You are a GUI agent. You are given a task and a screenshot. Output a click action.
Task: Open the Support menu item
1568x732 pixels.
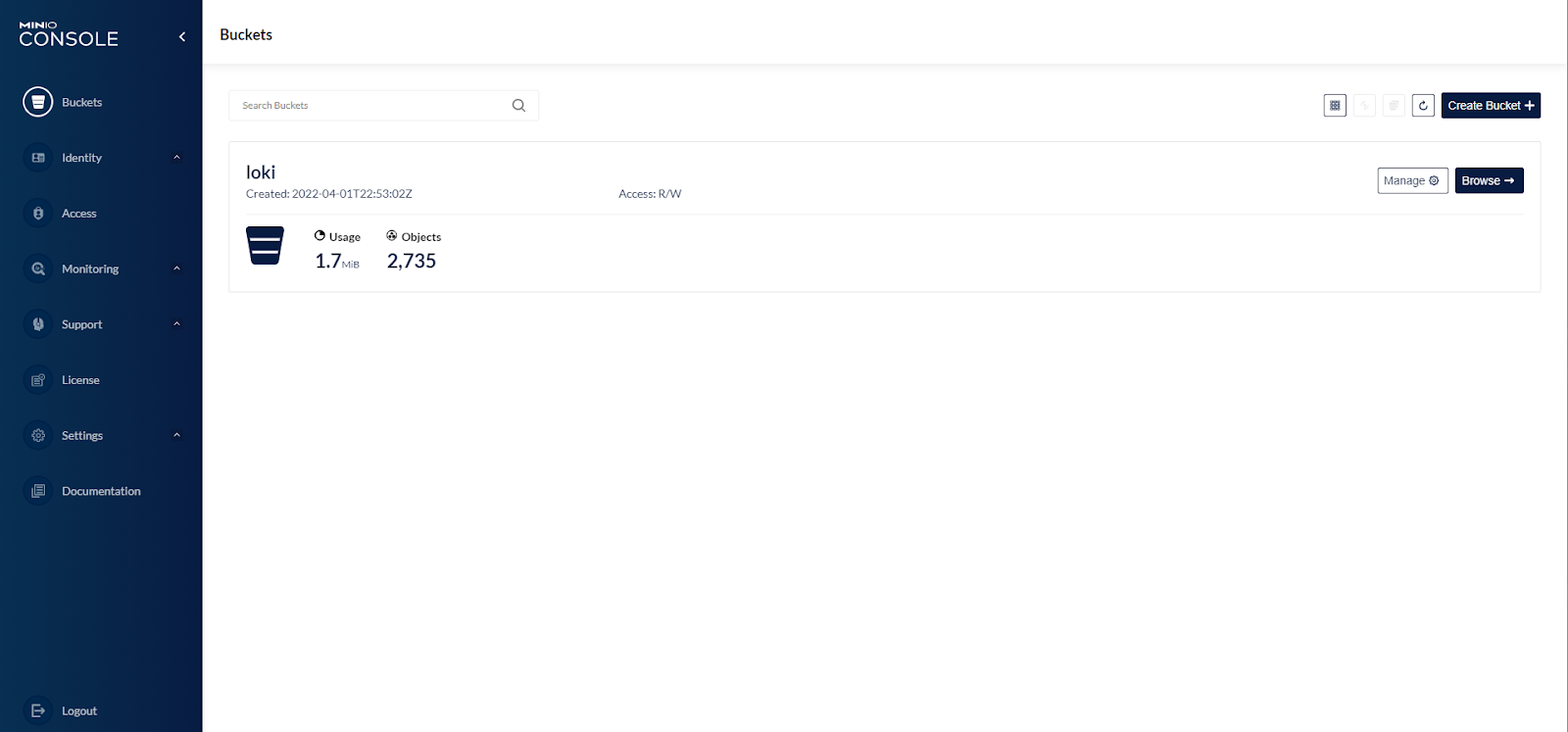[81, 324]
